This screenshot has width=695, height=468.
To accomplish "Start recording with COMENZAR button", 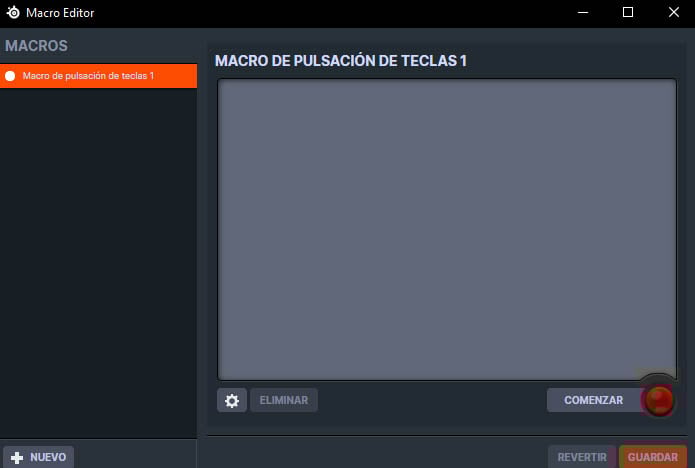I will coord(594,400).
